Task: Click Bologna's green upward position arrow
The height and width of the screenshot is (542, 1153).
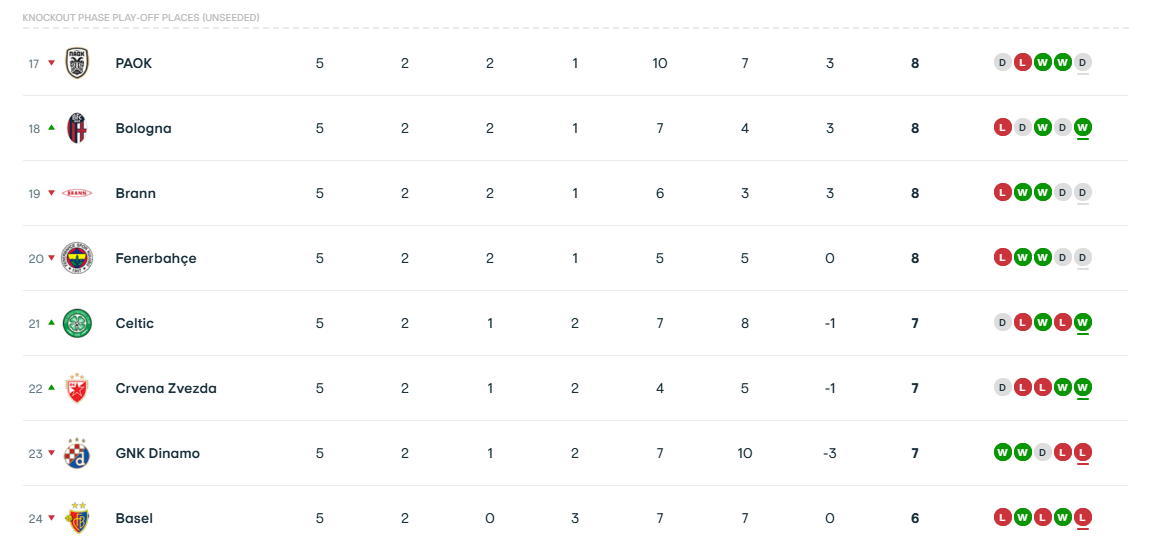Action: point(51,128)
